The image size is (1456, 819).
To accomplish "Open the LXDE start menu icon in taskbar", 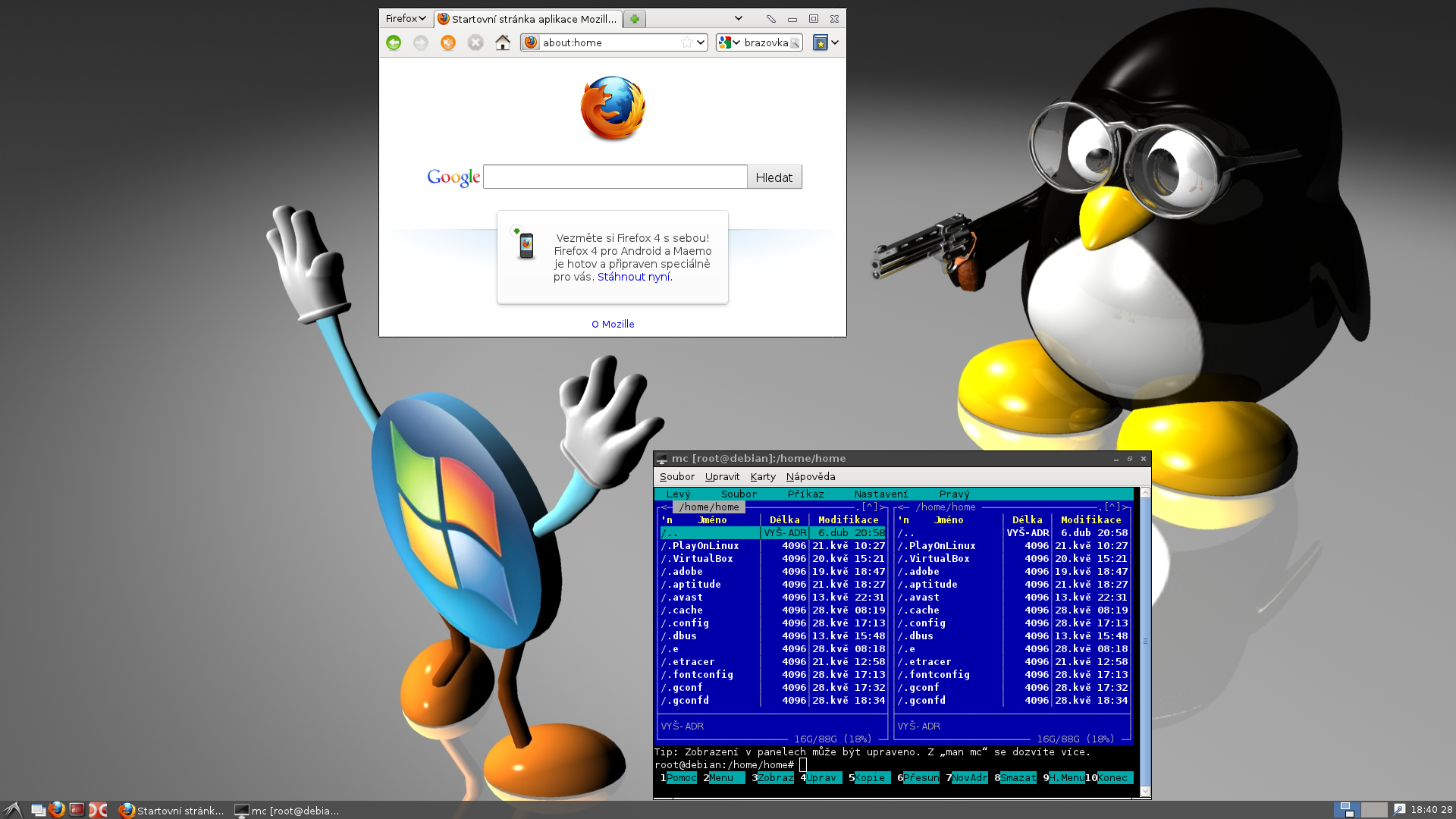I will point(11,810).
